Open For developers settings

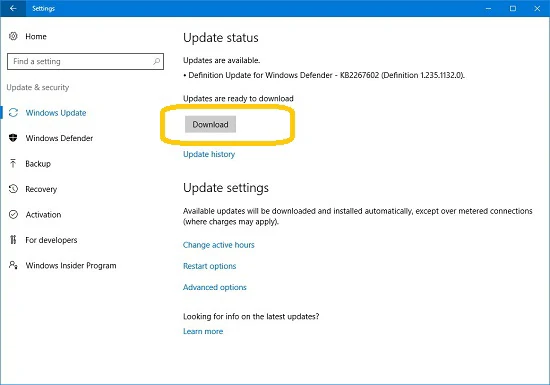(x=51, y=240)
